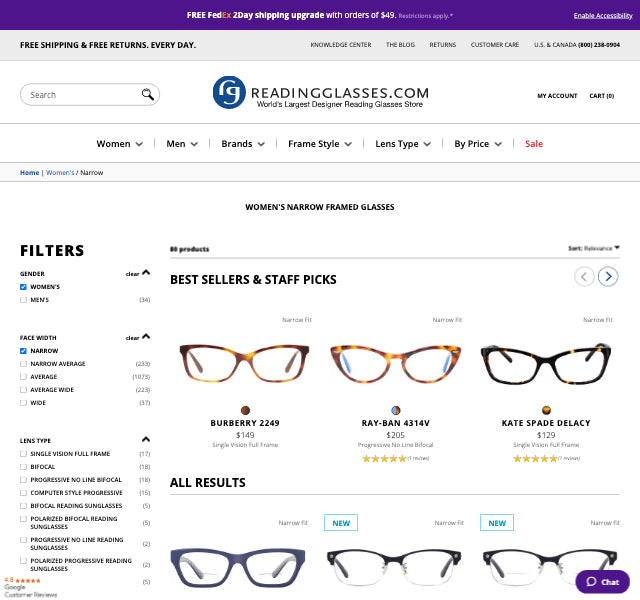This screenshot has width=640, height=600.
Task: Click Enable Accessibility link
Action: click(x=603, y=16)
